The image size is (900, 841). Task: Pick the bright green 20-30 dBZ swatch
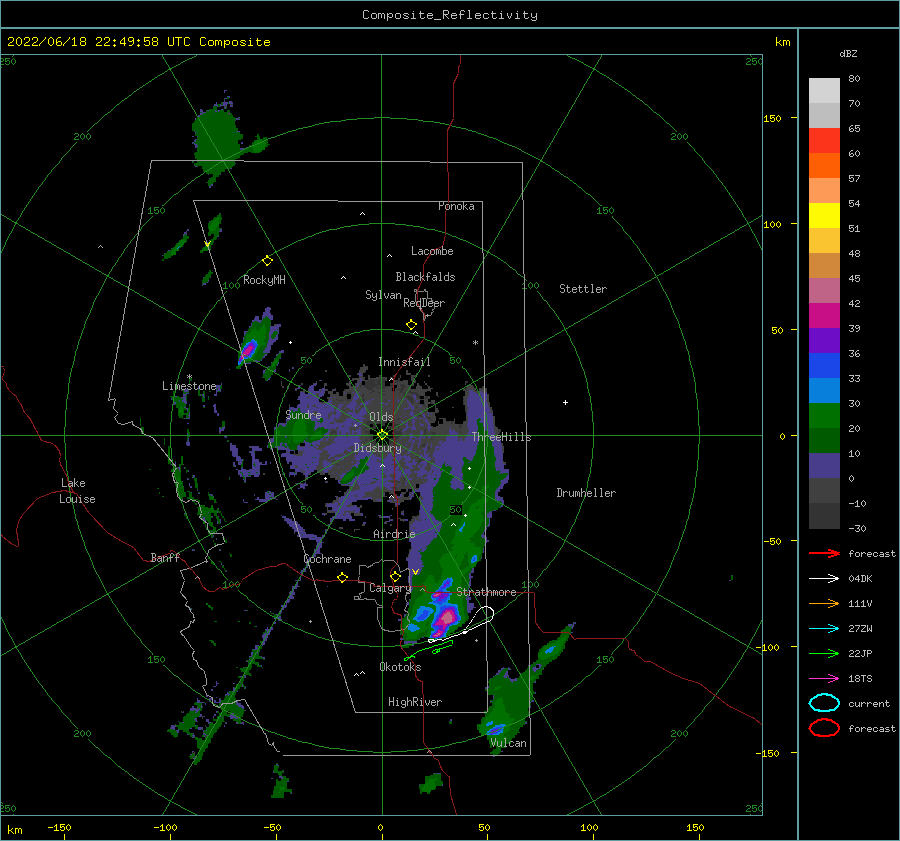coord(824,416)
